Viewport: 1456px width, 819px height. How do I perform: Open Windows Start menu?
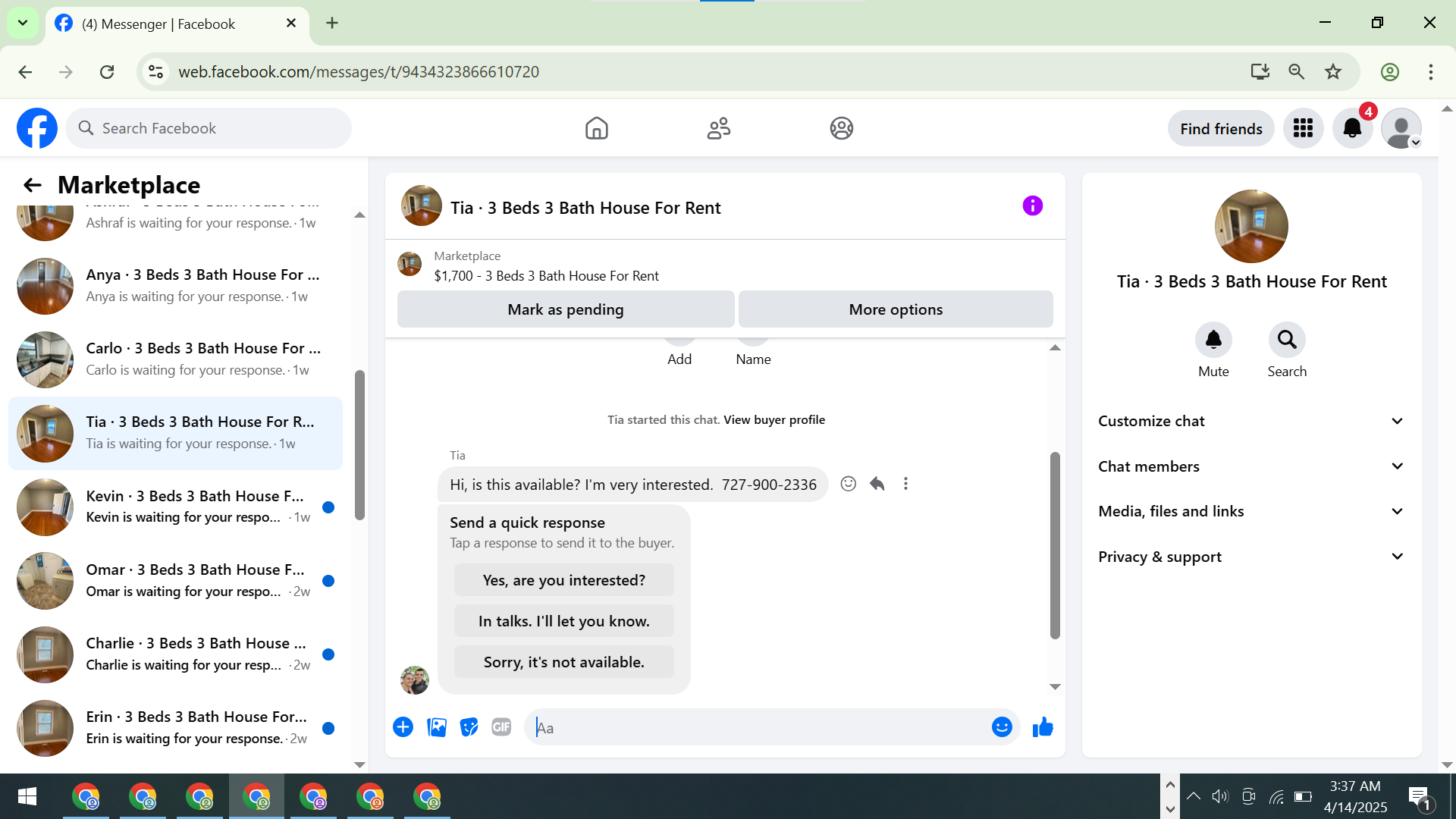coord(27,796)
